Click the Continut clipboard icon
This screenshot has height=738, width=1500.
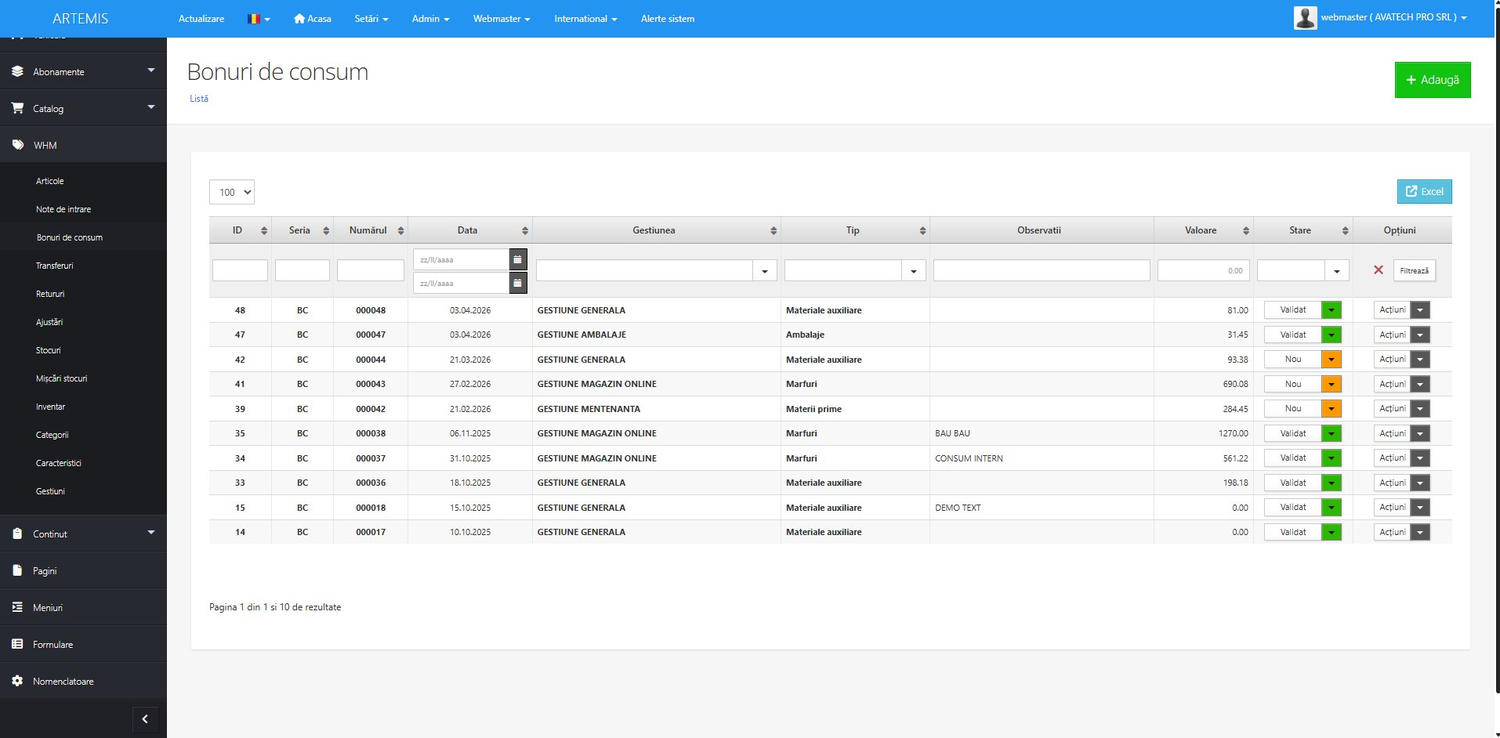tap(17, 534)
